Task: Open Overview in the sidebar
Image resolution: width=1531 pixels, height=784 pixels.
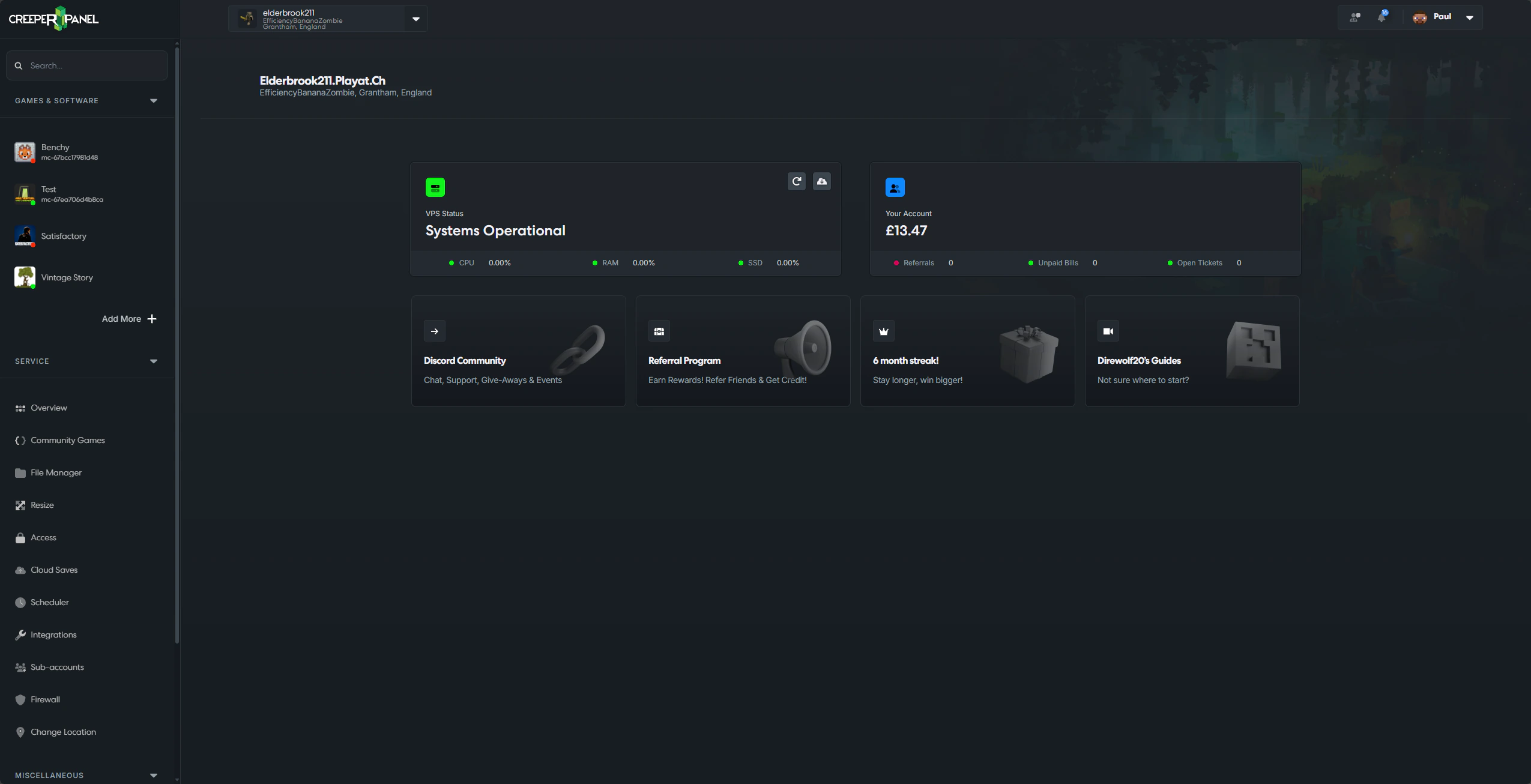Action: [x=49, y=408]
